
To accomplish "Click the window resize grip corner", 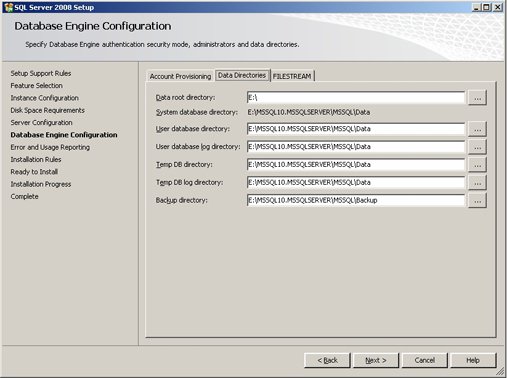I will click(501, 372).
